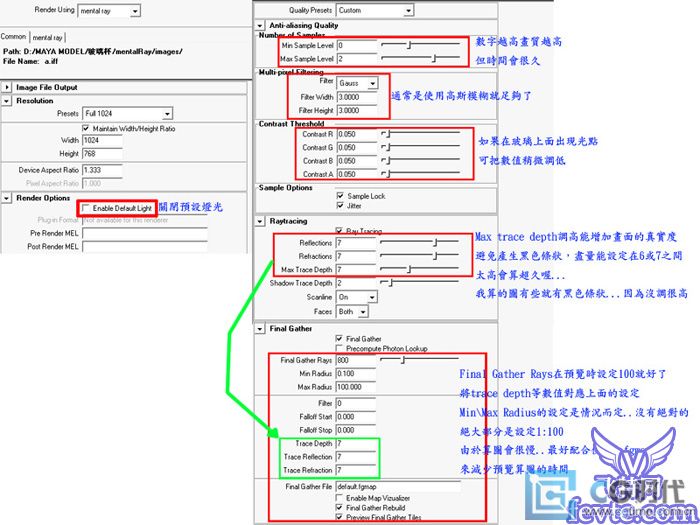Click the Trace Refraction field
Image resolution: width=700 pixels, height=525 pixels.
tap(356, 471)
